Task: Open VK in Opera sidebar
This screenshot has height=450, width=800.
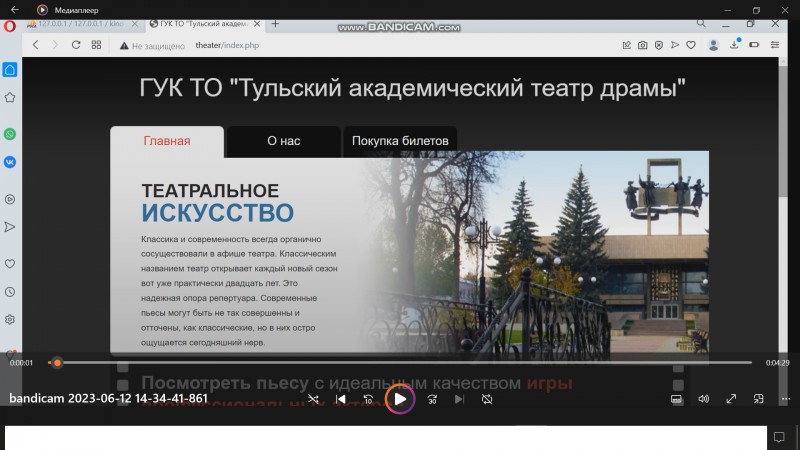Action: (x=10, y=162)
